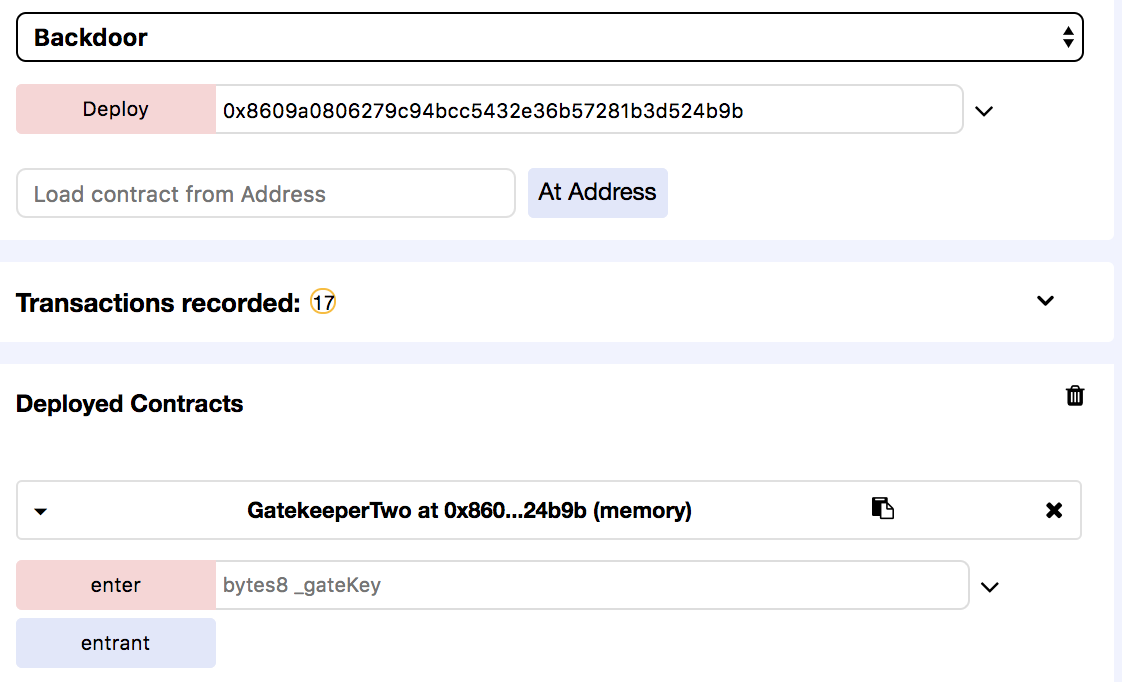This screenshot has width=1122, height=682.
Task: Open the Backdoor contract dropdown
Action: click(548, 38)
